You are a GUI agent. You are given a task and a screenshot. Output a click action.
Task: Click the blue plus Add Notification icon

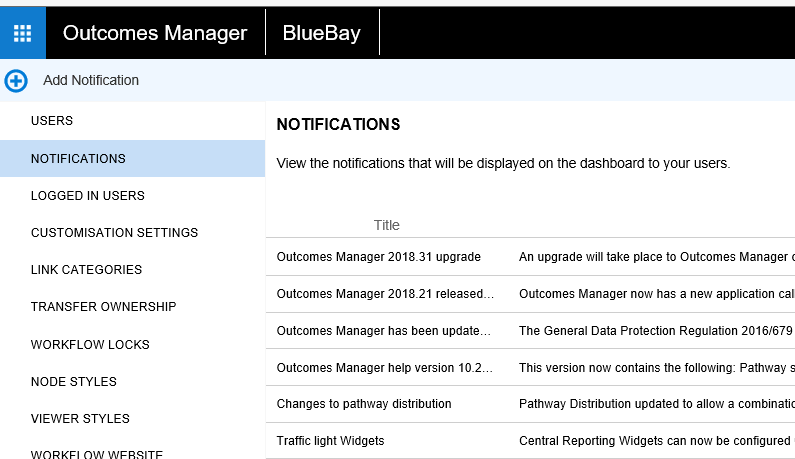coord(16,80)
